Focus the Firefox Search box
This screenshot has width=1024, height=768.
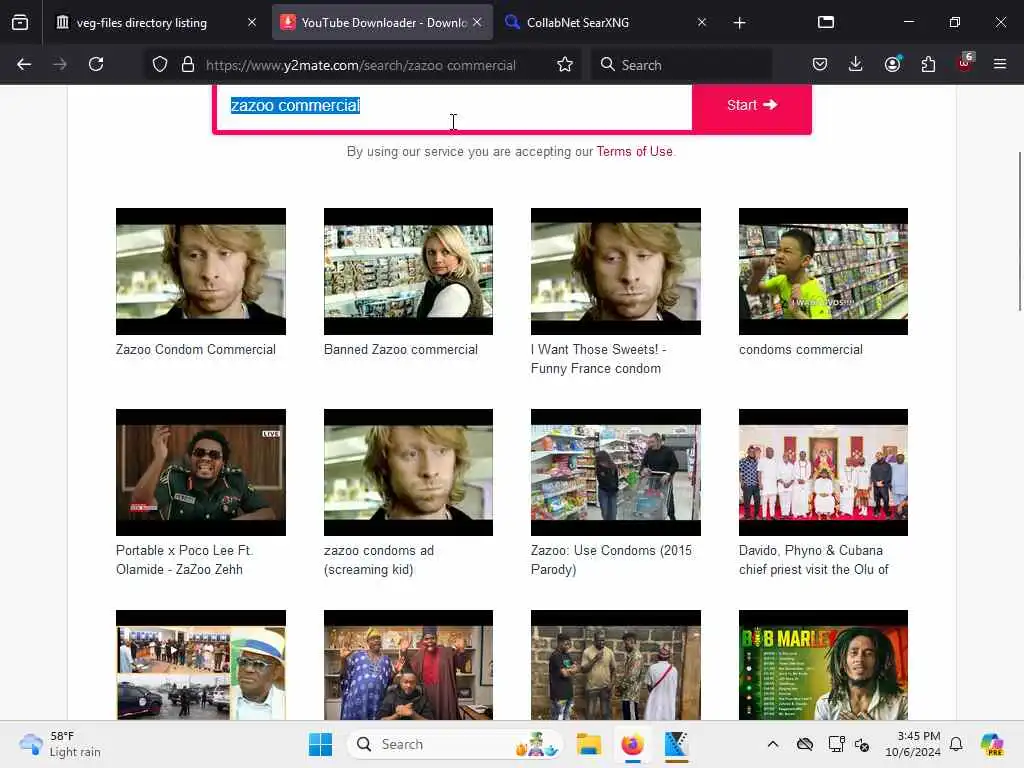click(x=681, y=65)
